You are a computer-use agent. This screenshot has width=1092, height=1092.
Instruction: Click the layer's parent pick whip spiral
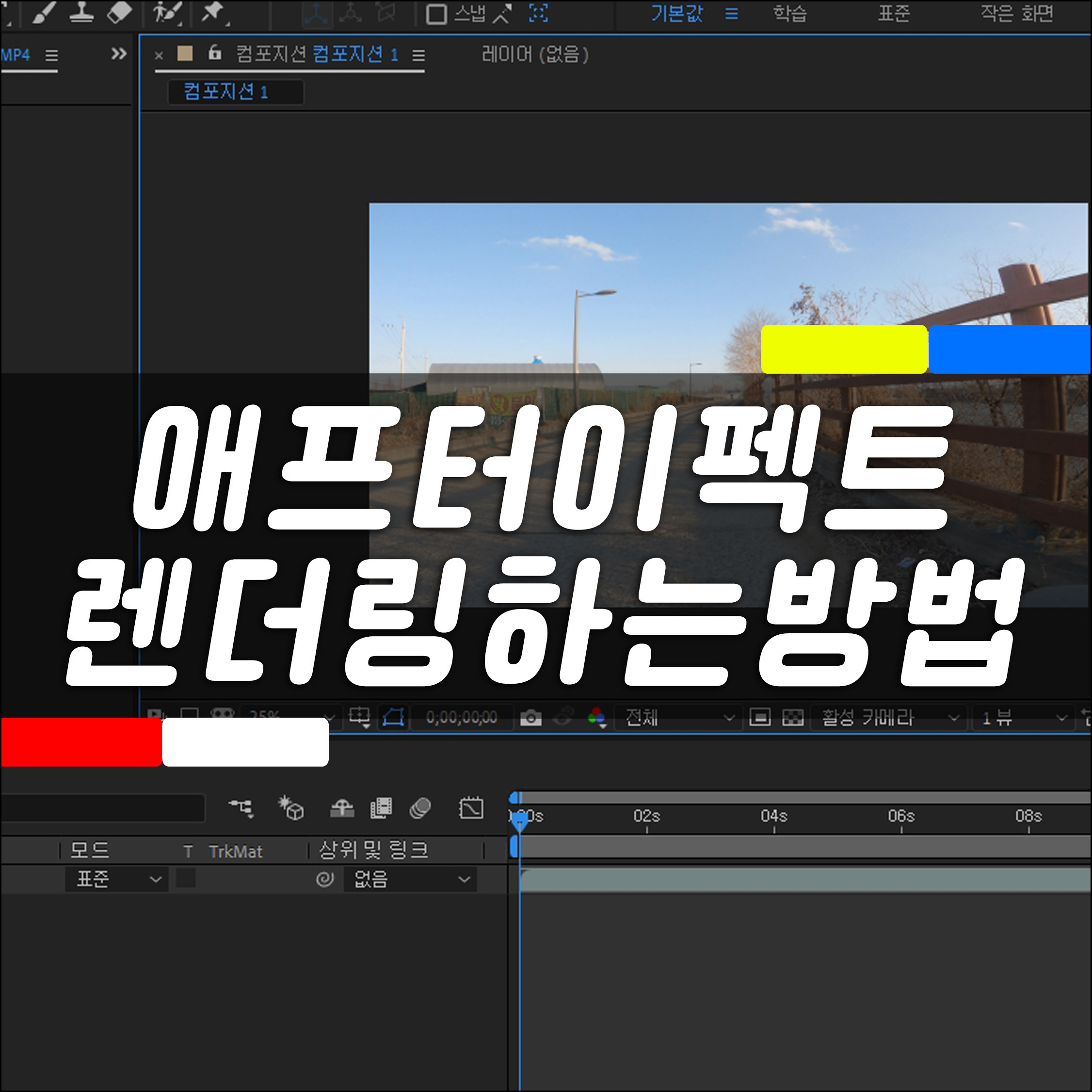pos(325,880)
